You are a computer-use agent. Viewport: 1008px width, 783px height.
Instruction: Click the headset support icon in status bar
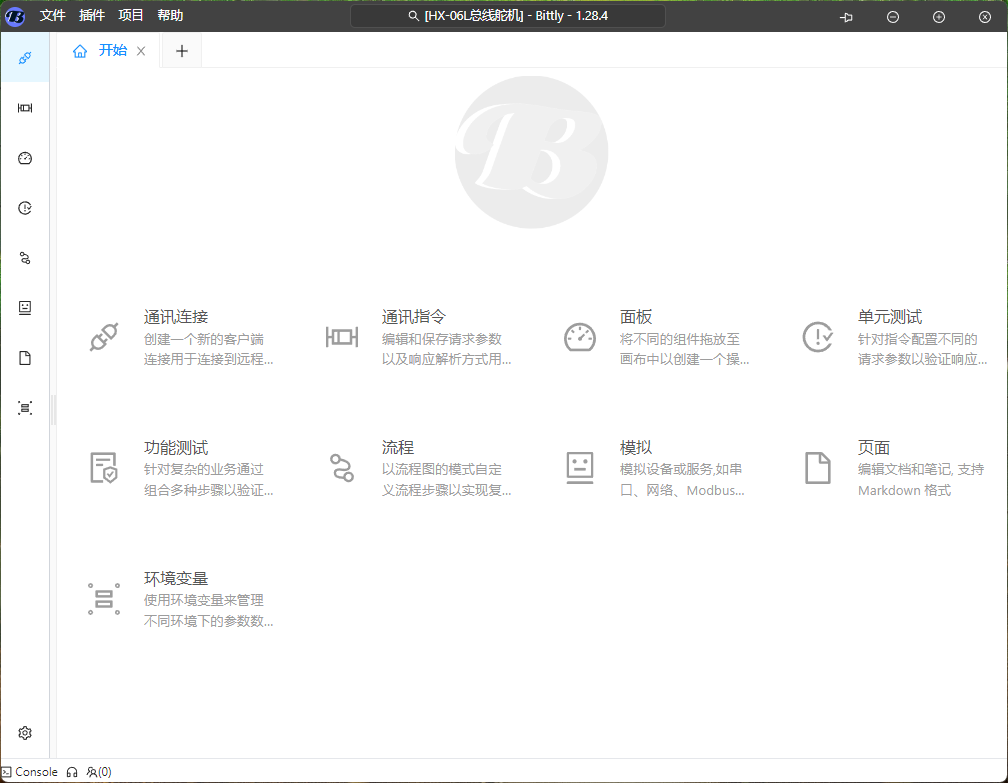[x=72, y=772]
